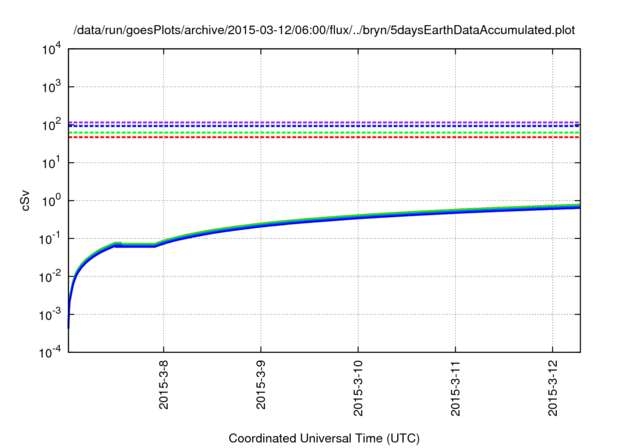The image size is (640, 448).
Task: Select the cSv y-axis label
Action: [25, 201]
